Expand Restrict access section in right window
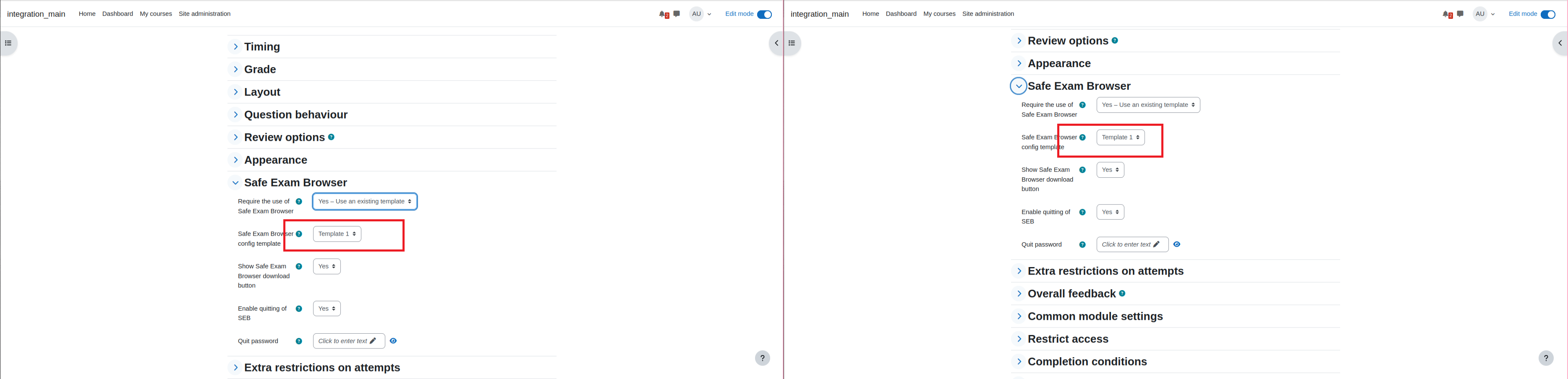The width and height of the screenshot is (1568, 379). 1019,339
